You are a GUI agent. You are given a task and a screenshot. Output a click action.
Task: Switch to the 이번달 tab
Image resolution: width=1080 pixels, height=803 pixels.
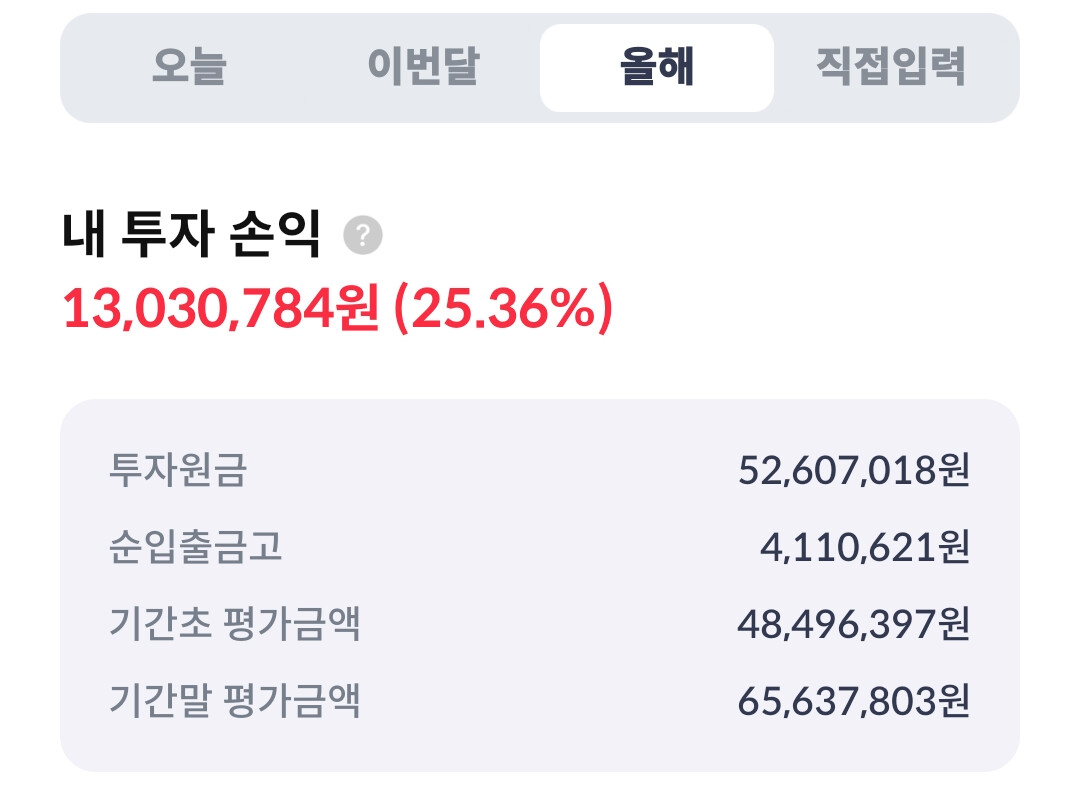(x=423, y=68)
